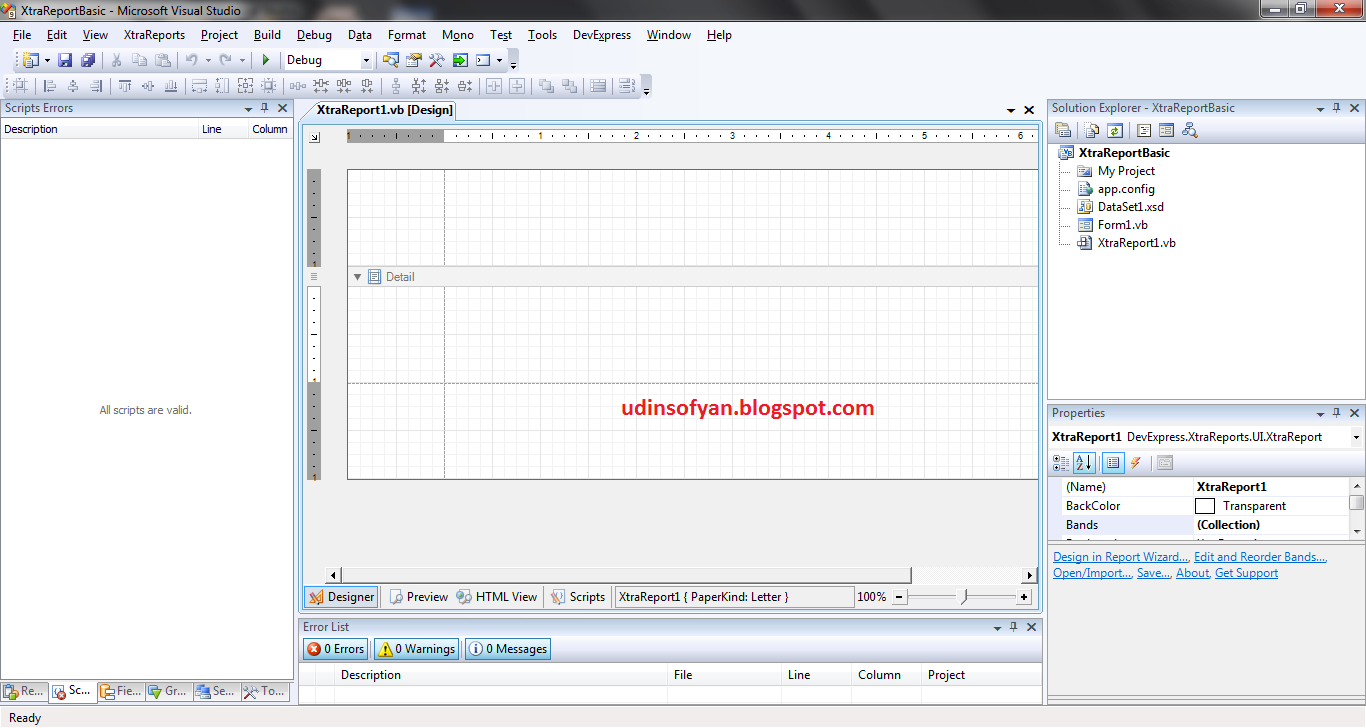The height and width of the screenshot is (728, 1366).
Task: Select XtraReport1.vb in Solution Explorer
Action: click(1135, 242)
